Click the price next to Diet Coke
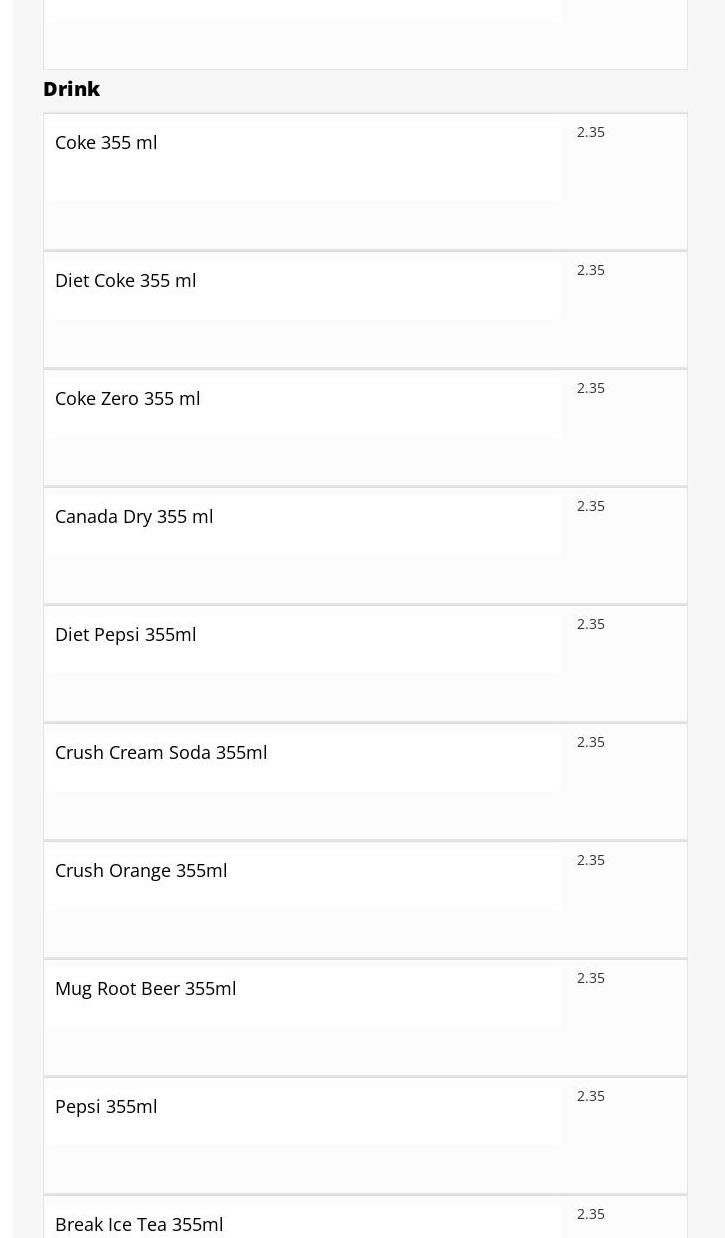The height and width of the screenshot is (1238, 725). pos(591,270)
